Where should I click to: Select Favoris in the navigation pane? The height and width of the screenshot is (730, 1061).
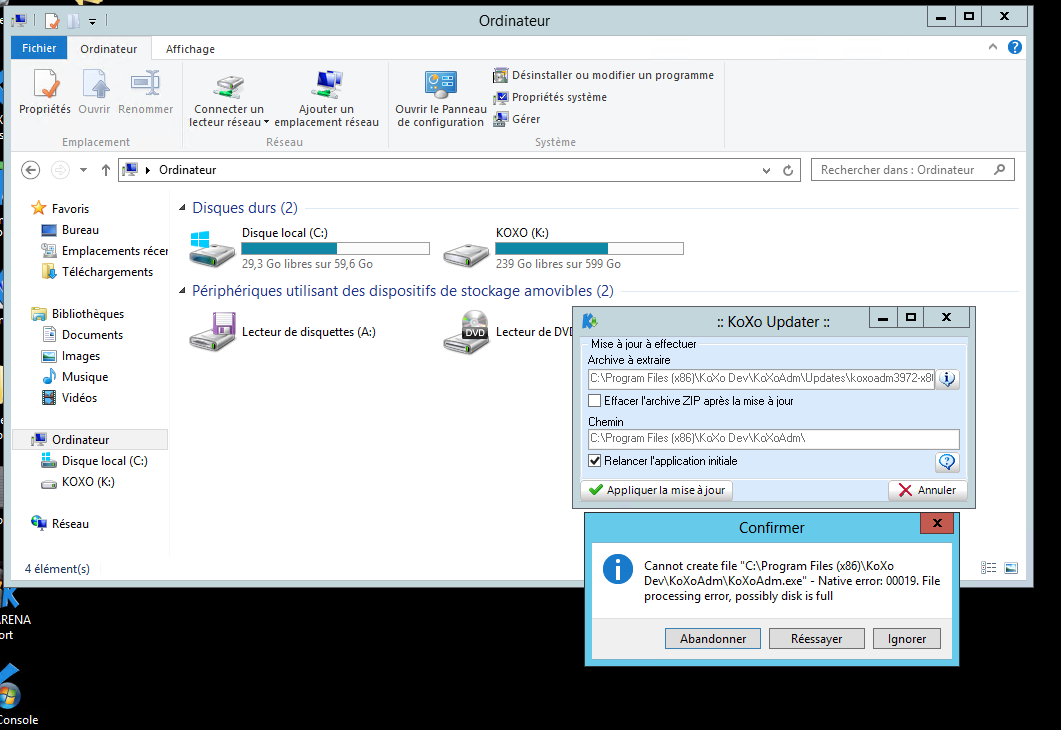click(x=60, y=208)
